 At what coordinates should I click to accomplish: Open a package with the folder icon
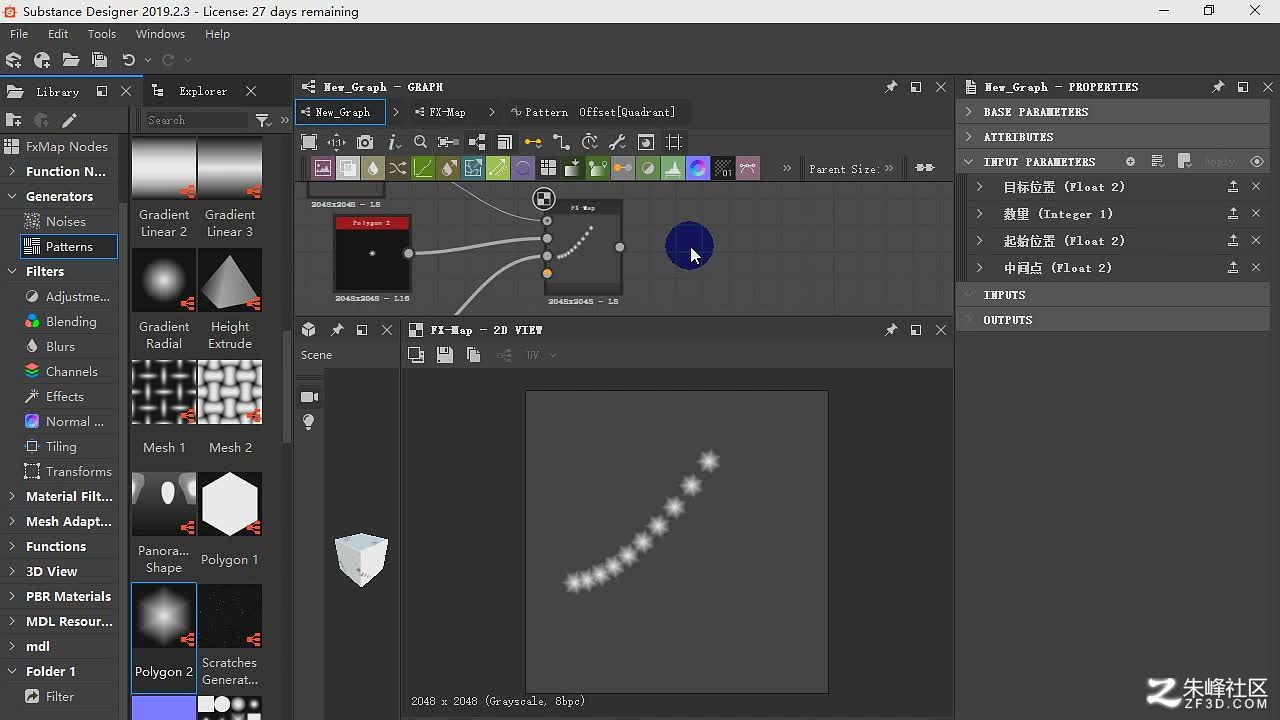point(71,60)
